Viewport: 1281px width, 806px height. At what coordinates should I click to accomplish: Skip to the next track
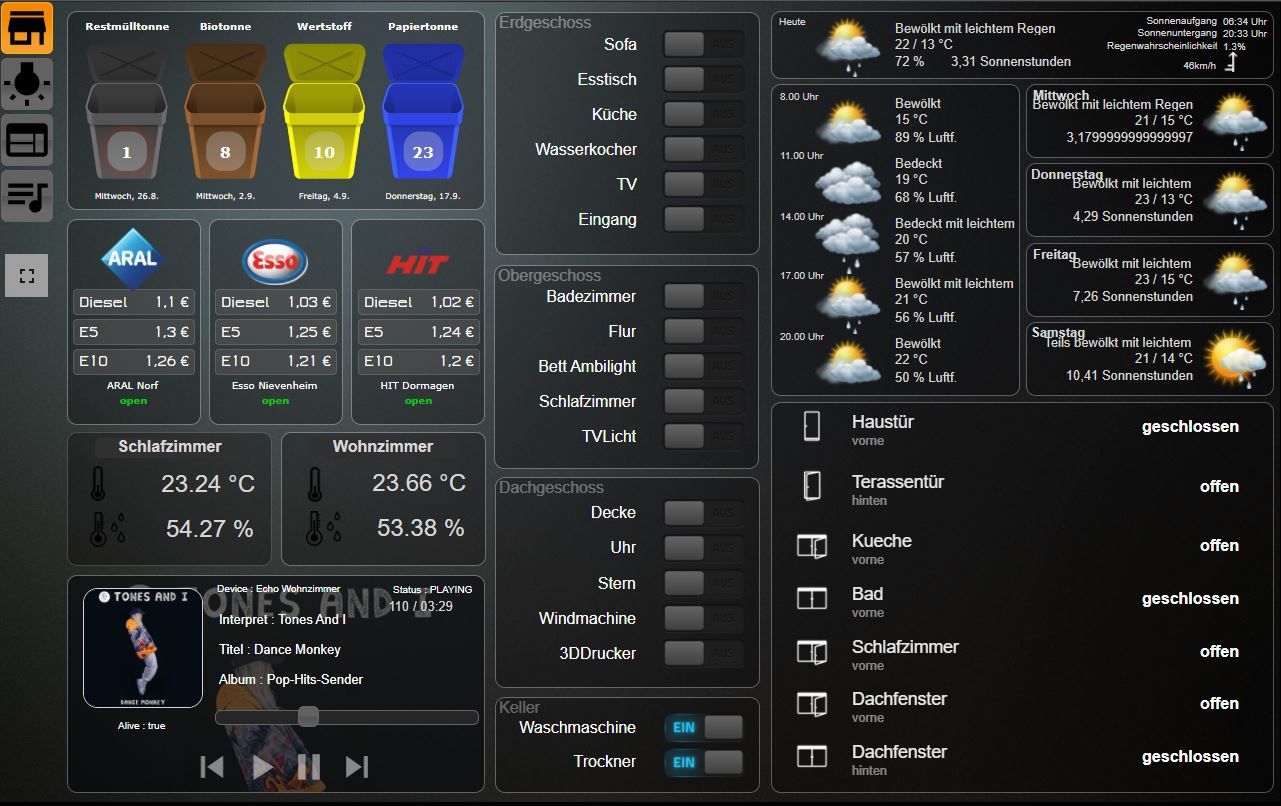click(357, 767)
